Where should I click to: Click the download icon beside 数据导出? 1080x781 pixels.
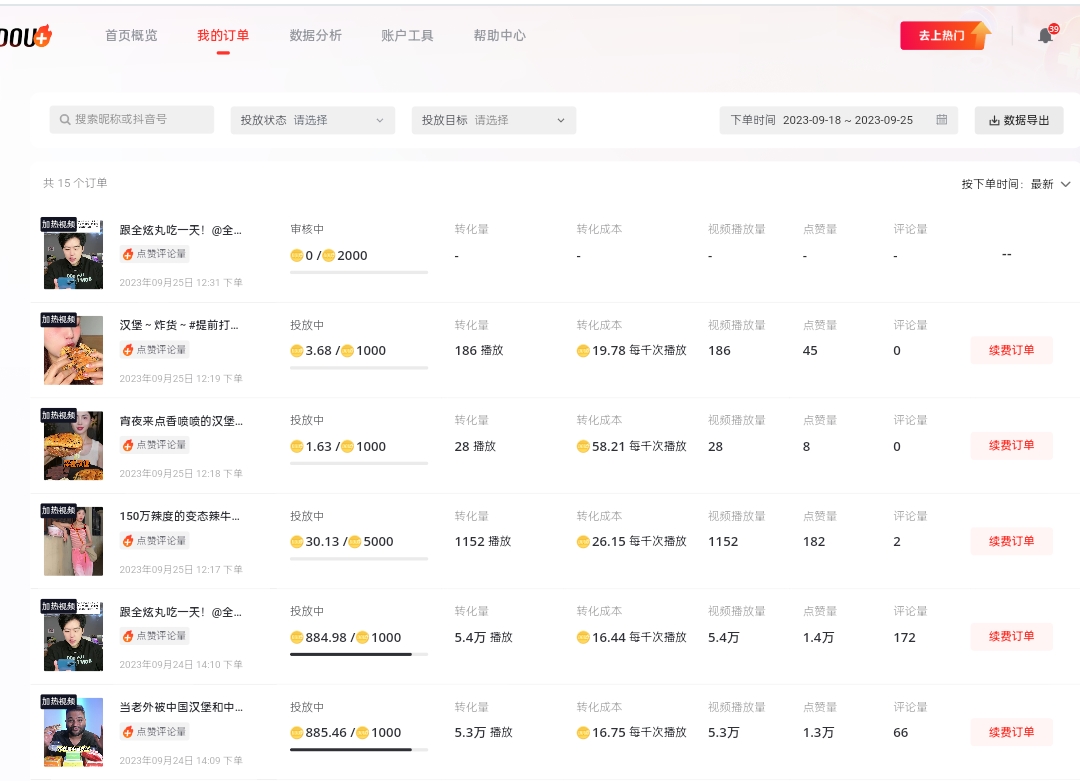pos(994,121)
